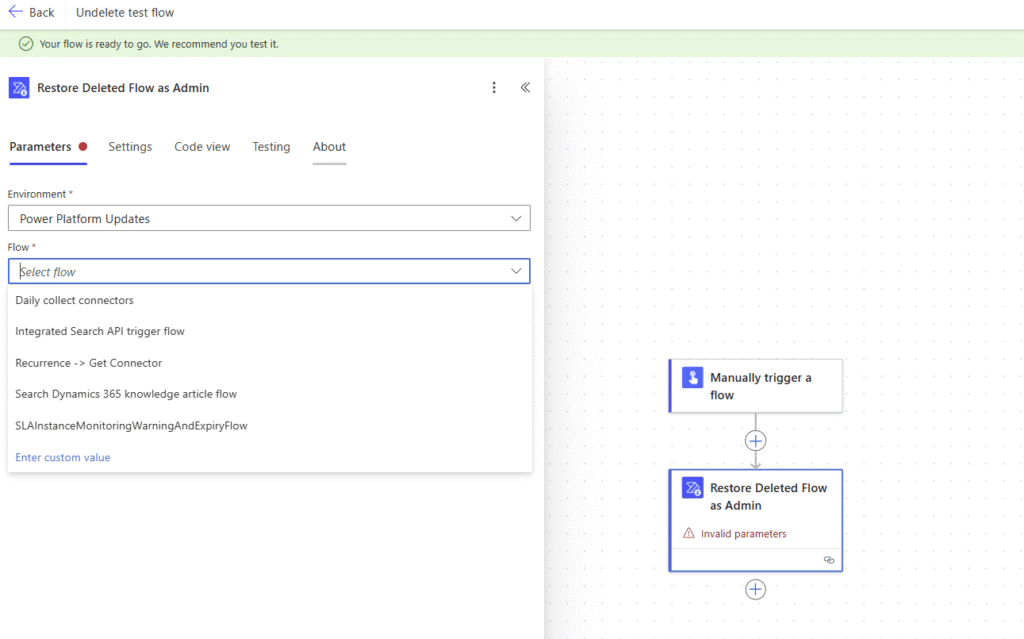Click the Manually trigger a flow card icon
The width and height of the screenshot is (1024, 639).
[692, 378]
